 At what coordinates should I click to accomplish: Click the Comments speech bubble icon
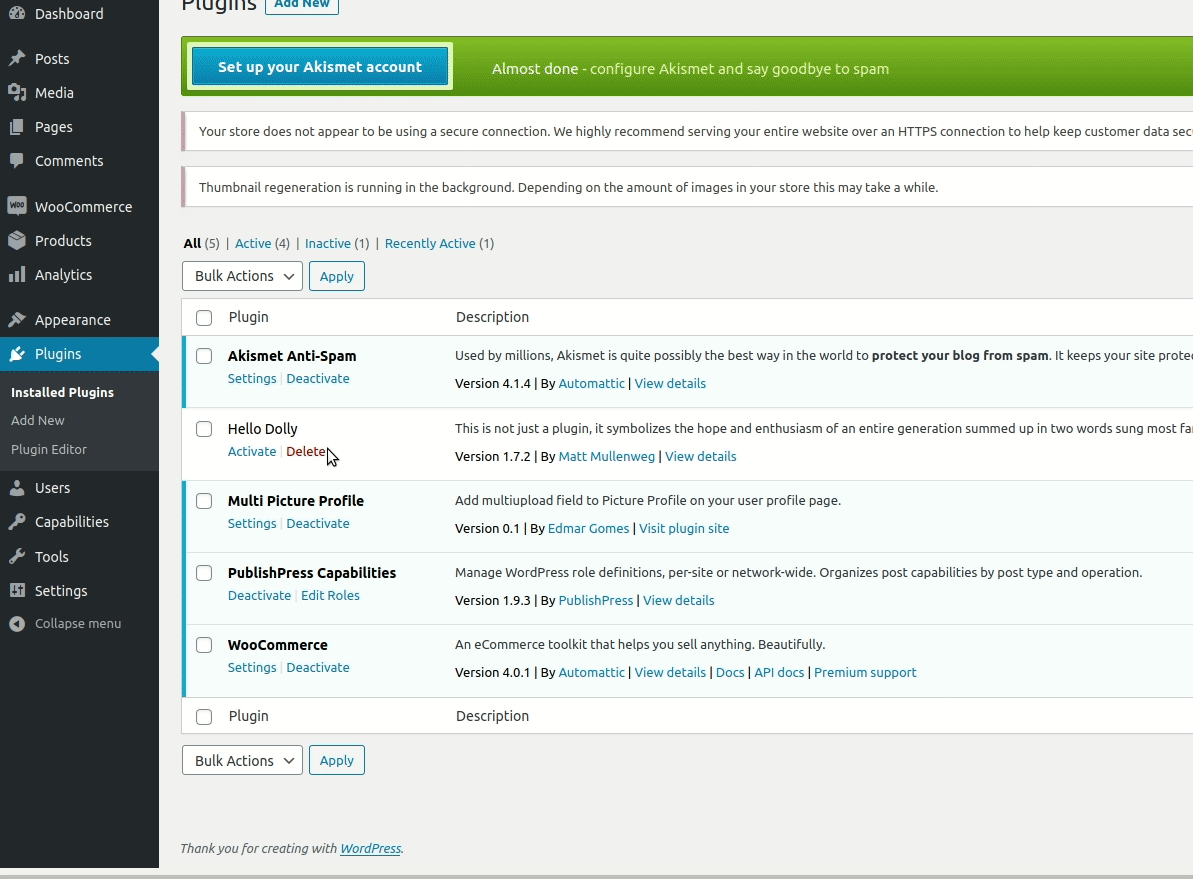17,161
